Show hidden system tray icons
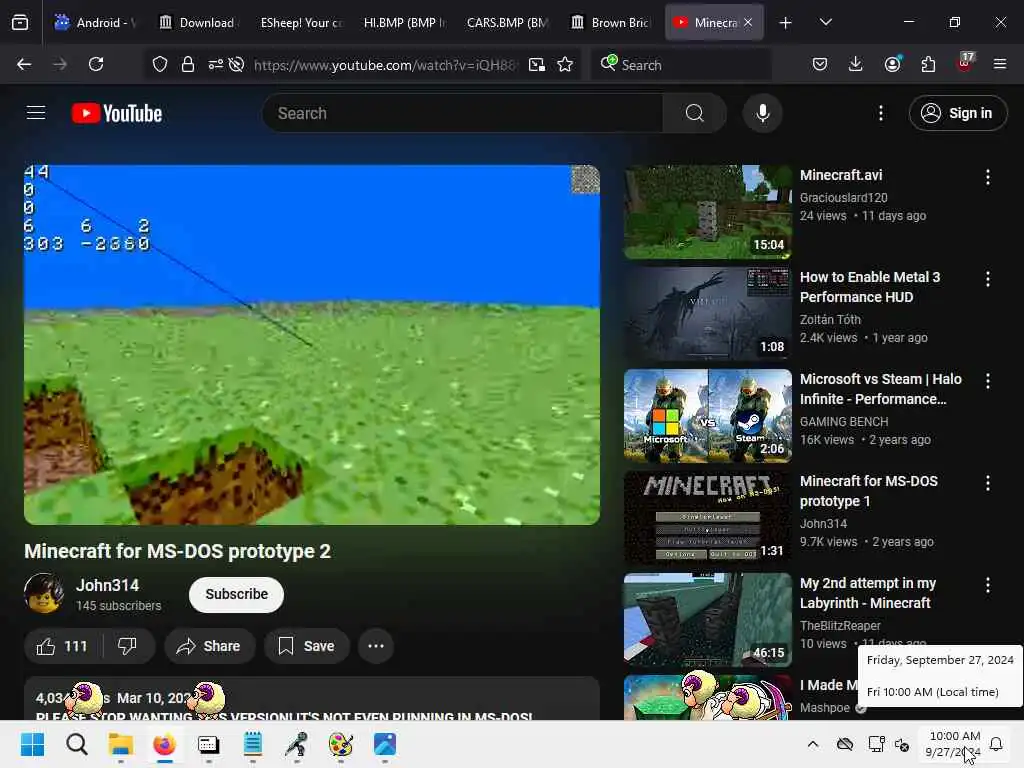This screenshot has height=768, width=1024. pyautogui.click(x=813, y=744)
